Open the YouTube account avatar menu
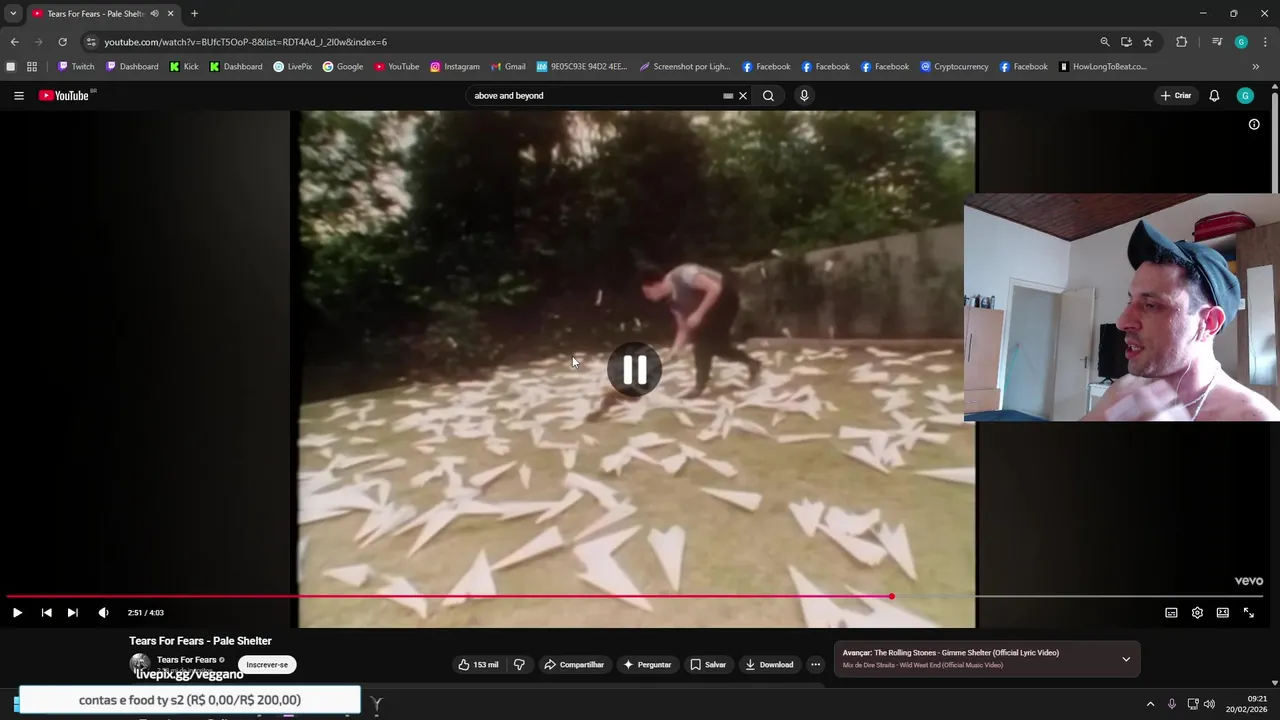1280x720 pixels. [x=1245, y=96]
